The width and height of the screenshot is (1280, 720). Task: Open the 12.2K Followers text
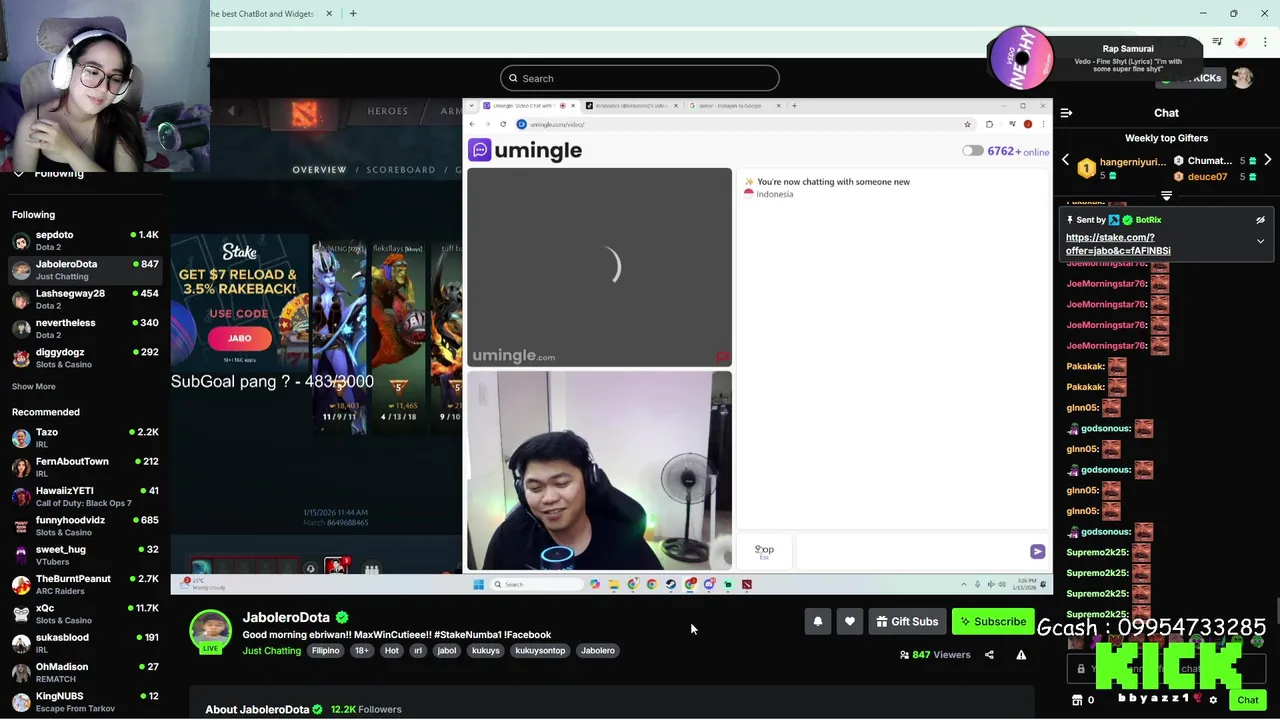tap(366, 709)
